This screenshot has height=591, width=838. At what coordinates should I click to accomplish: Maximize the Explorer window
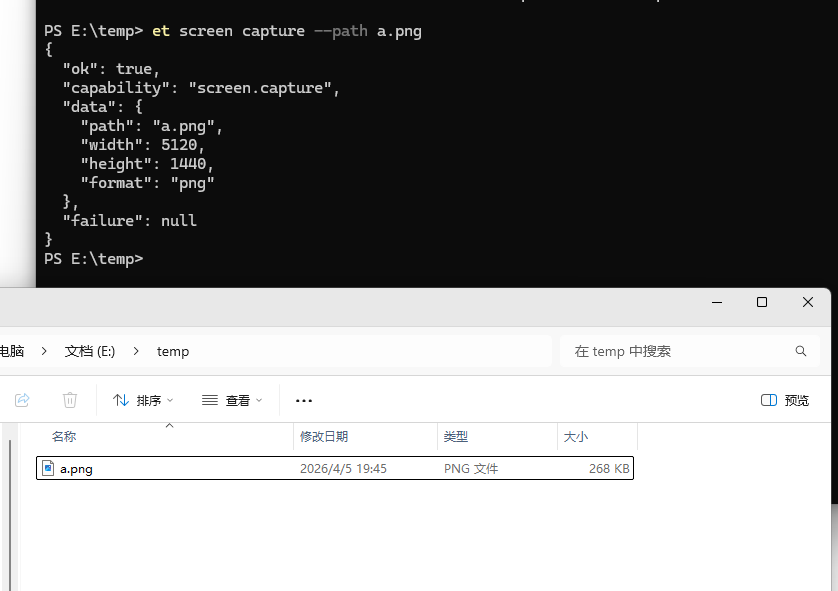(x=762, y=302)
